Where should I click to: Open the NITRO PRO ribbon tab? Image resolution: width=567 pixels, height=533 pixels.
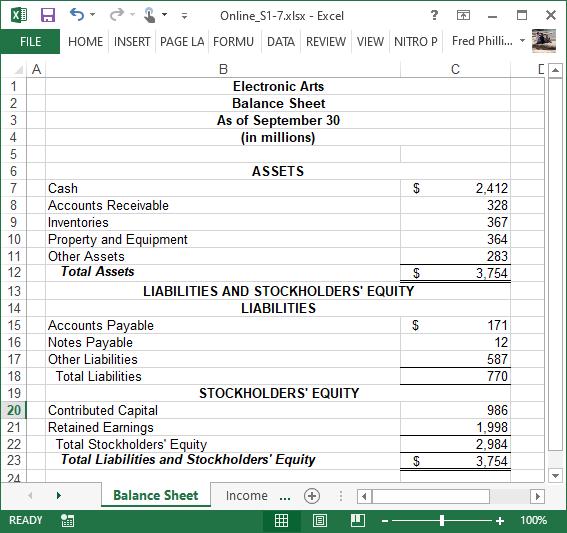(416, 42)
